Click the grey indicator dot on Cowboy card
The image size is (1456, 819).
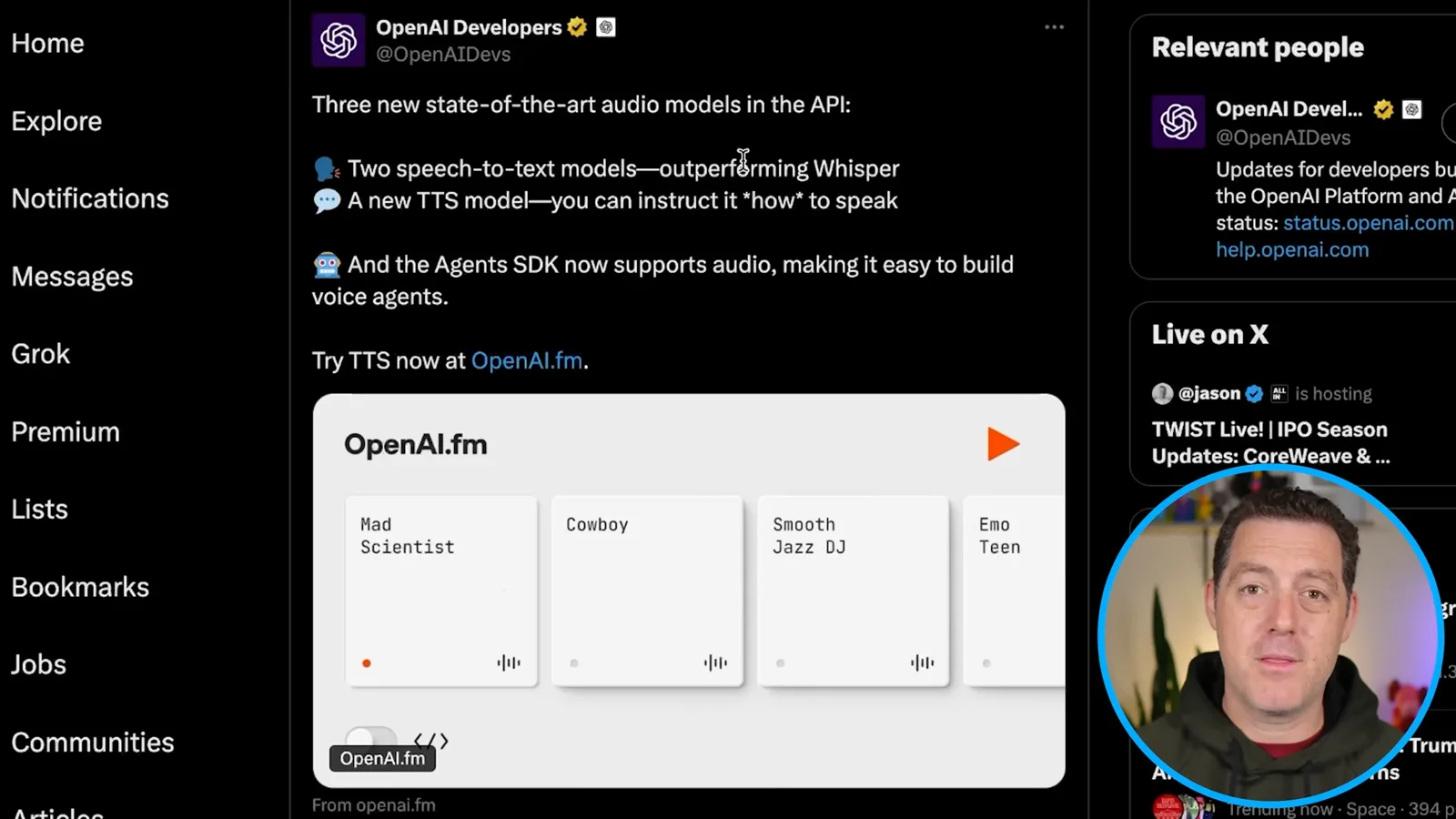click(x=573, y=663)
